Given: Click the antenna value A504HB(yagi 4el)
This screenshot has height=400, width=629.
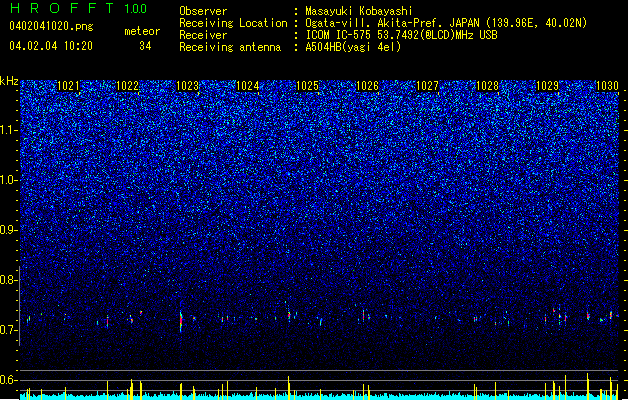Looking at the screenshot, I should click(353, 47).
